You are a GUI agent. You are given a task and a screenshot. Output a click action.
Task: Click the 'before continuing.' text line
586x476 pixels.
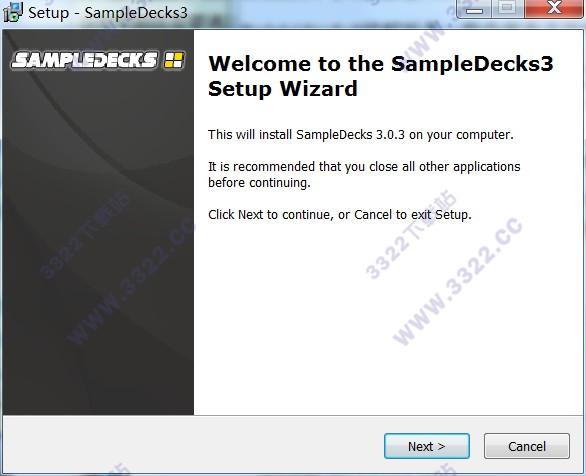click(x=259, y=183)
